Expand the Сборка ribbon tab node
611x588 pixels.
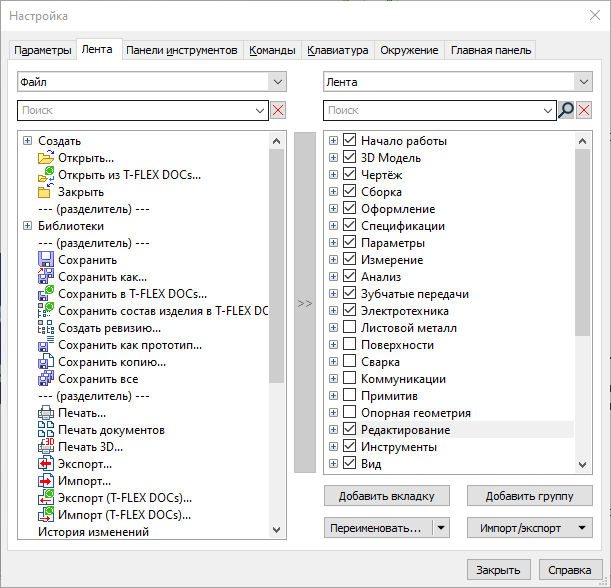[333, 191]
